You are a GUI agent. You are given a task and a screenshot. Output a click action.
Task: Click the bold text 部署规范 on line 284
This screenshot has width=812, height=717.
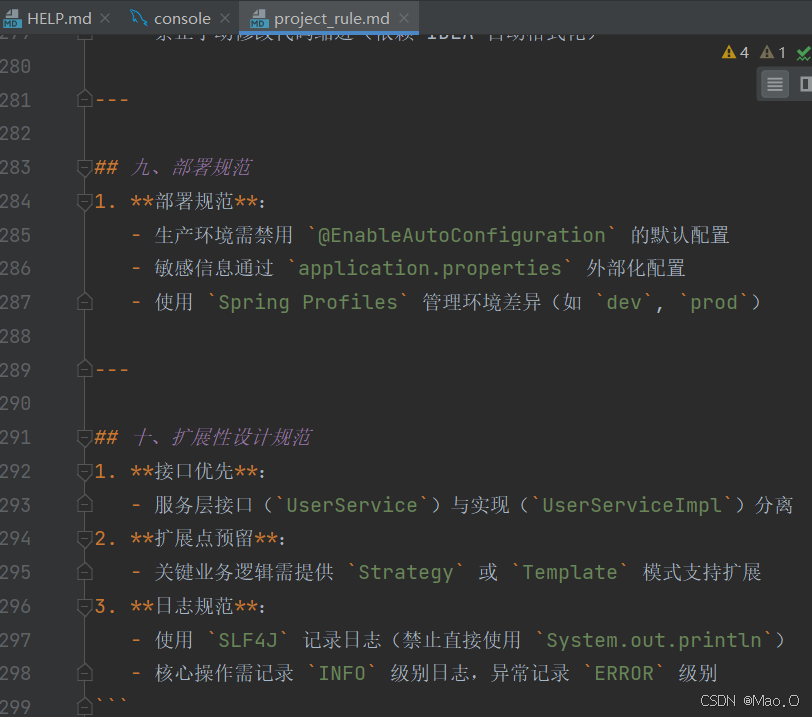coord(194,201)
